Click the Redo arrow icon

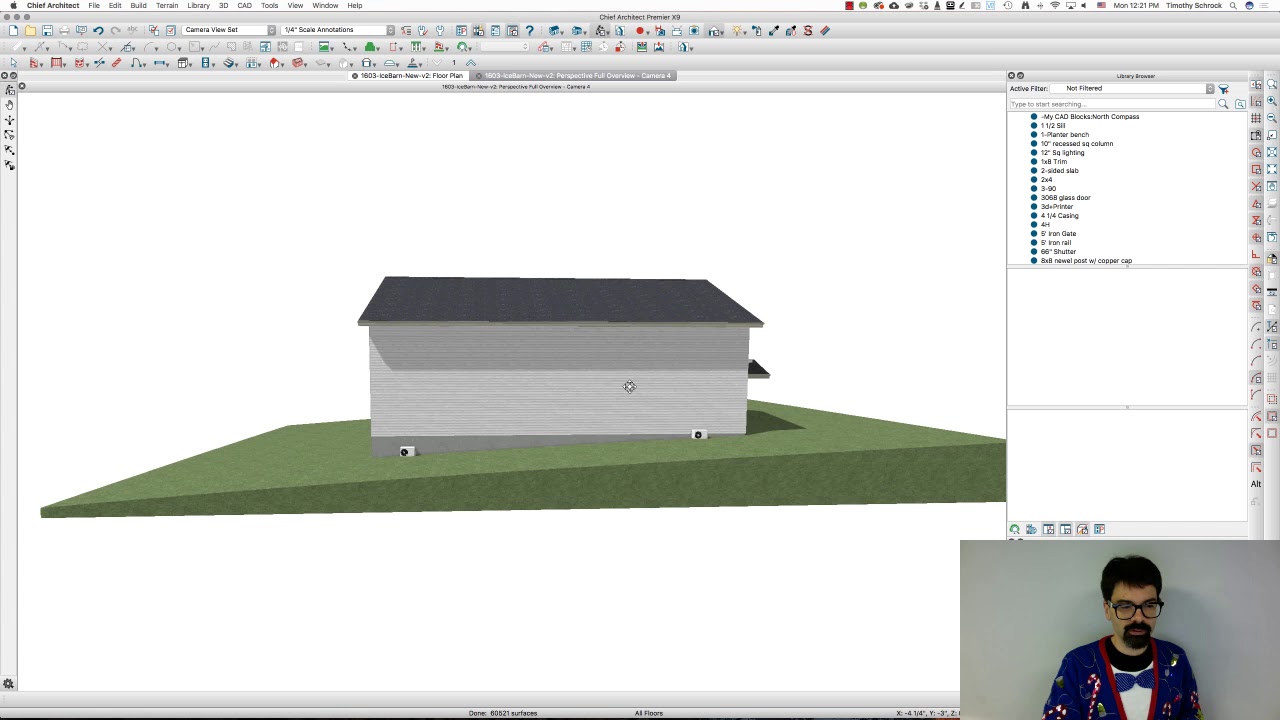[115, 30]
